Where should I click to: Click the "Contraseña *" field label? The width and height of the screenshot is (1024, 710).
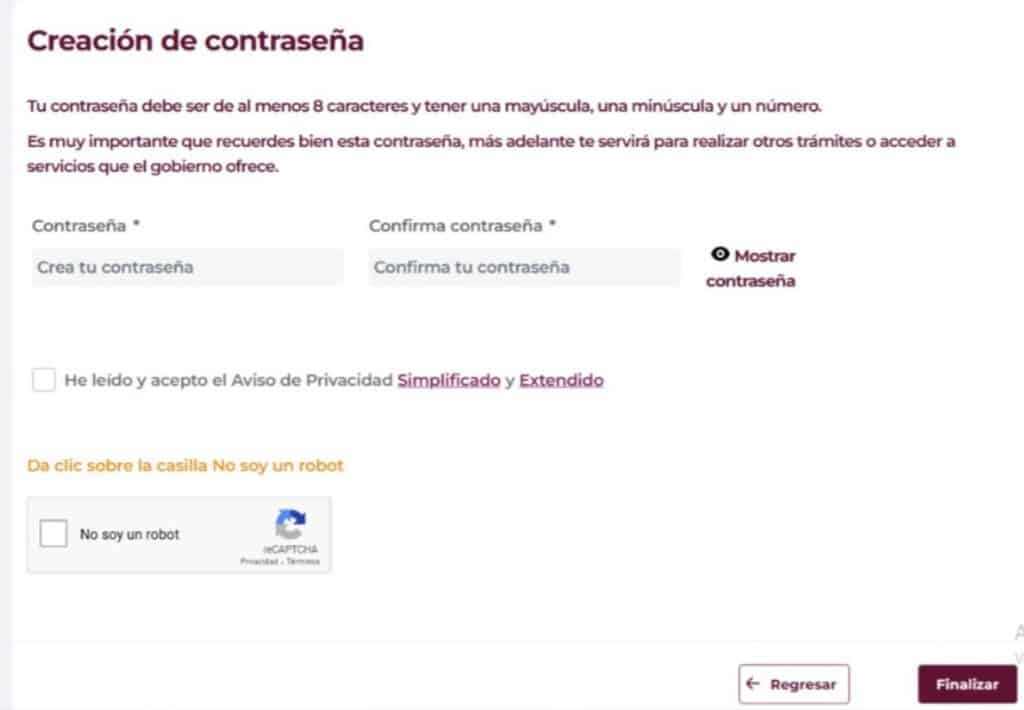(x=86, y=226)
